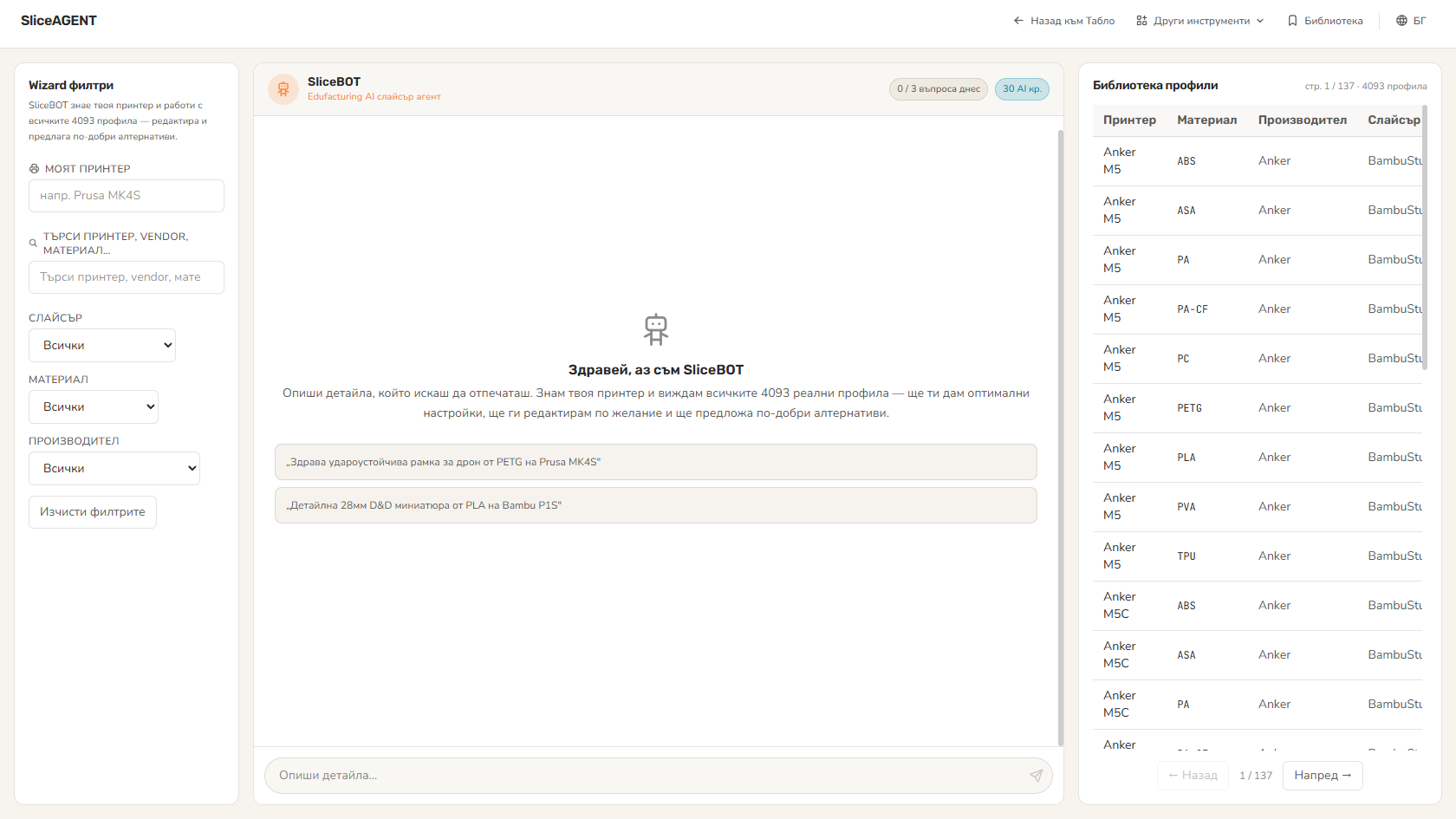Click the large robot icon above greeting
This screenshot has width=1456, height=819.
pos(656,329)
